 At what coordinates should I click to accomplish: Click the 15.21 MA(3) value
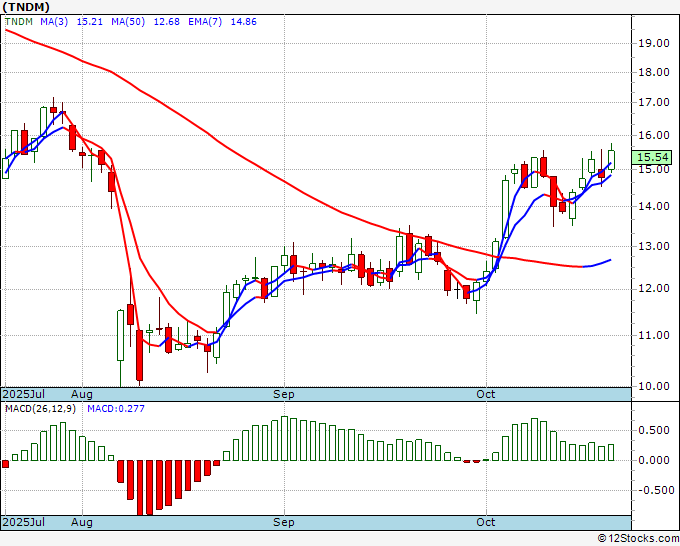click(x=90, y=22)
